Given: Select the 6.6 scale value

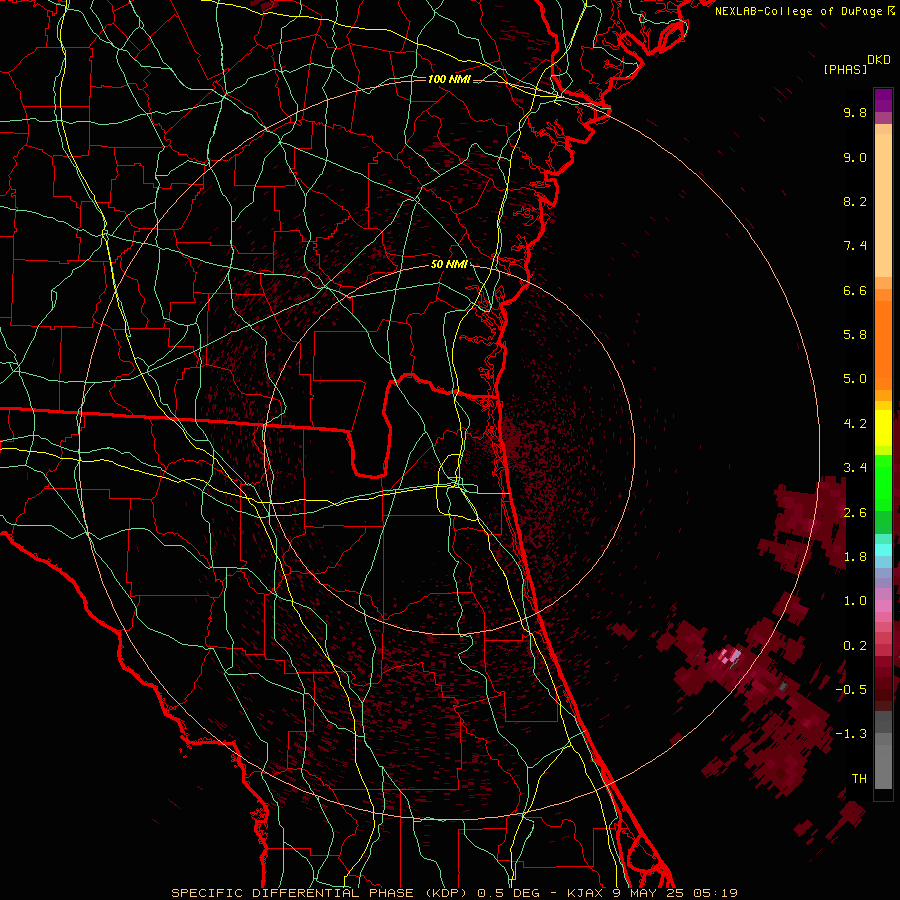Looking at the screenshot, I should (855, 290).
